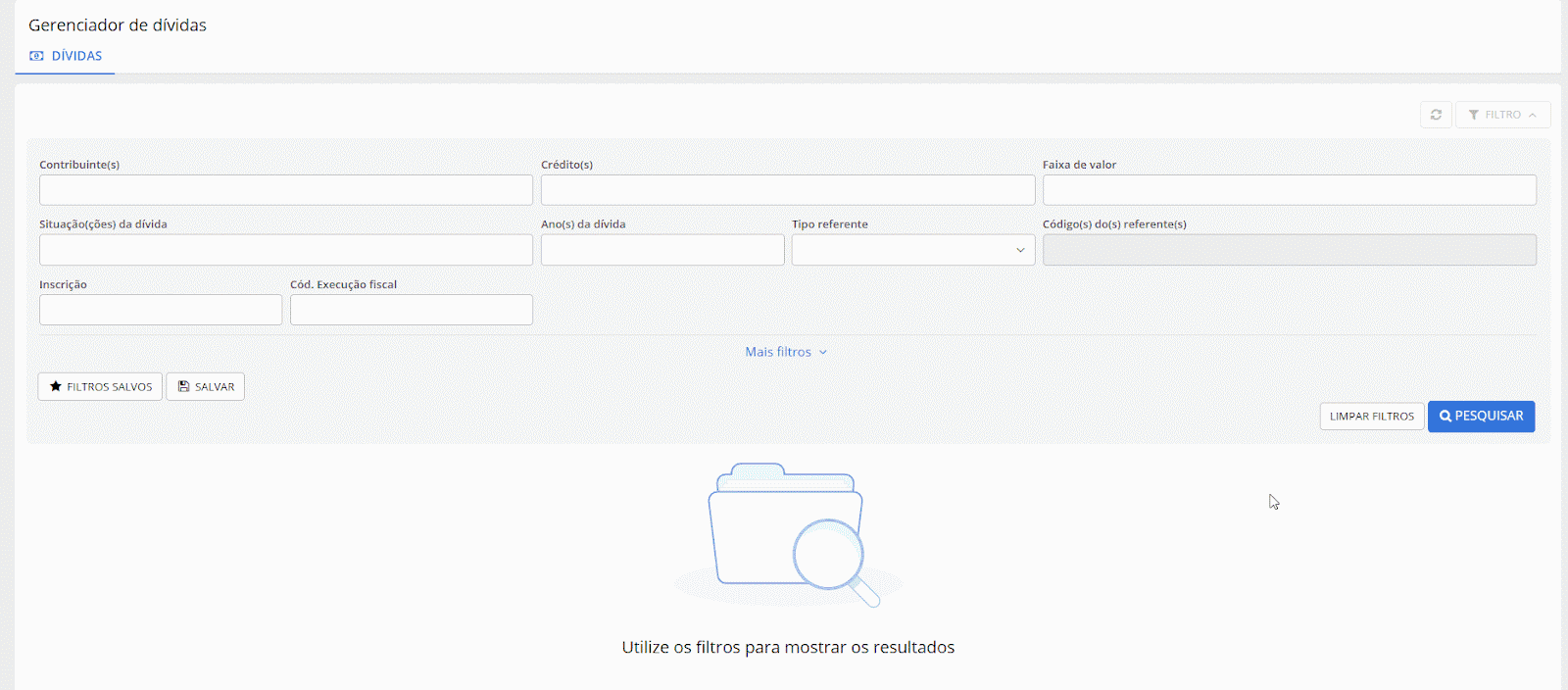The width and height of the screenshot is (1568, 690).
Task: Collapse the FILTRO panel
Action: point(1502,115)
